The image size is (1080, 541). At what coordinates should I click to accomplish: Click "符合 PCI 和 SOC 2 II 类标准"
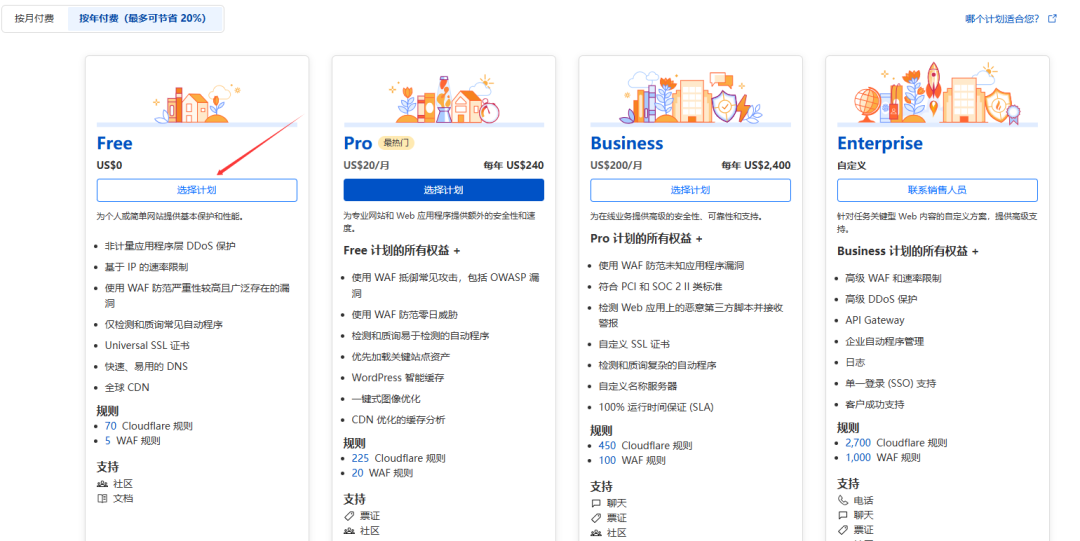(661, 287)
